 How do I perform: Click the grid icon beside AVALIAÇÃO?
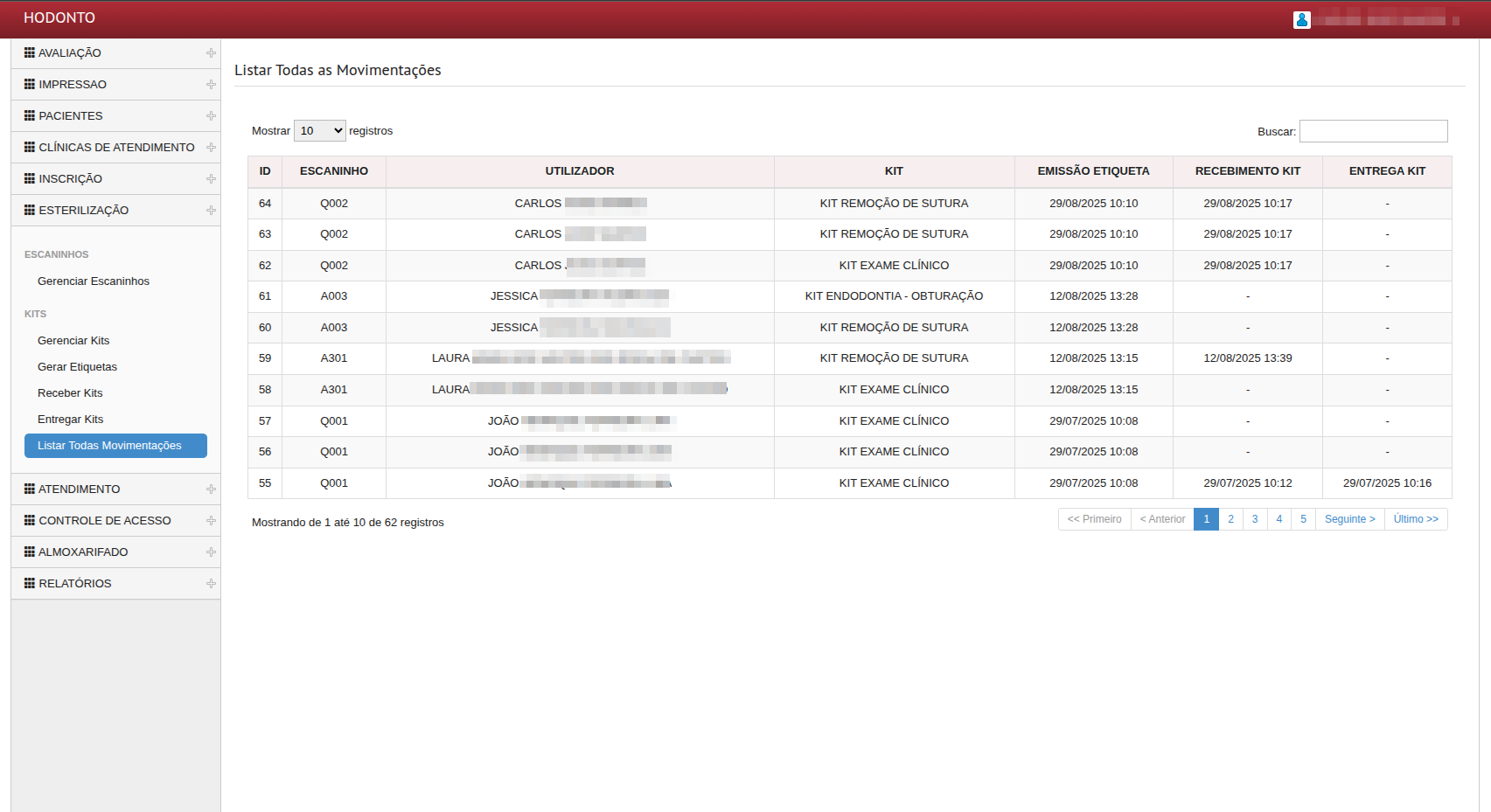30,52
